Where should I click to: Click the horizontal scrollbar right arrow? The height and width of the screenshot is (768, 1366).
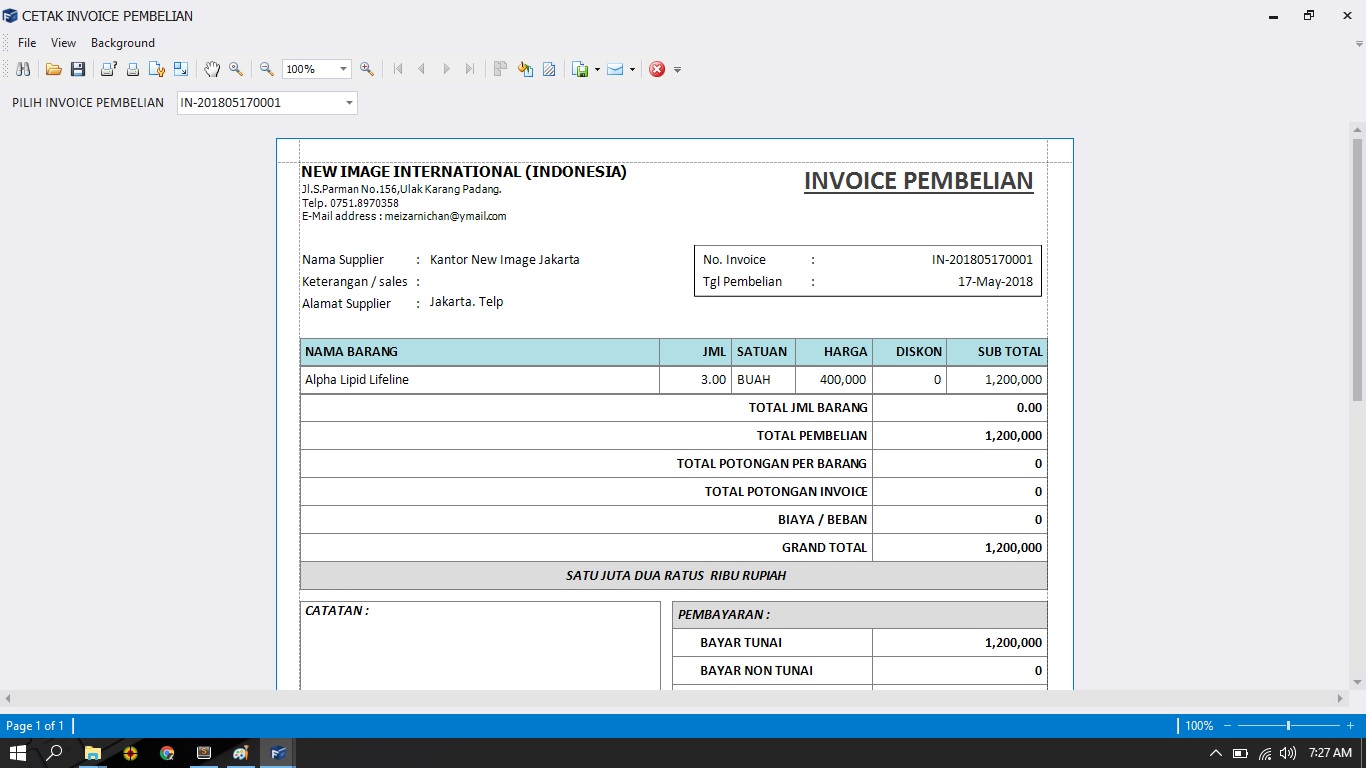click(x=1341, y=698)
